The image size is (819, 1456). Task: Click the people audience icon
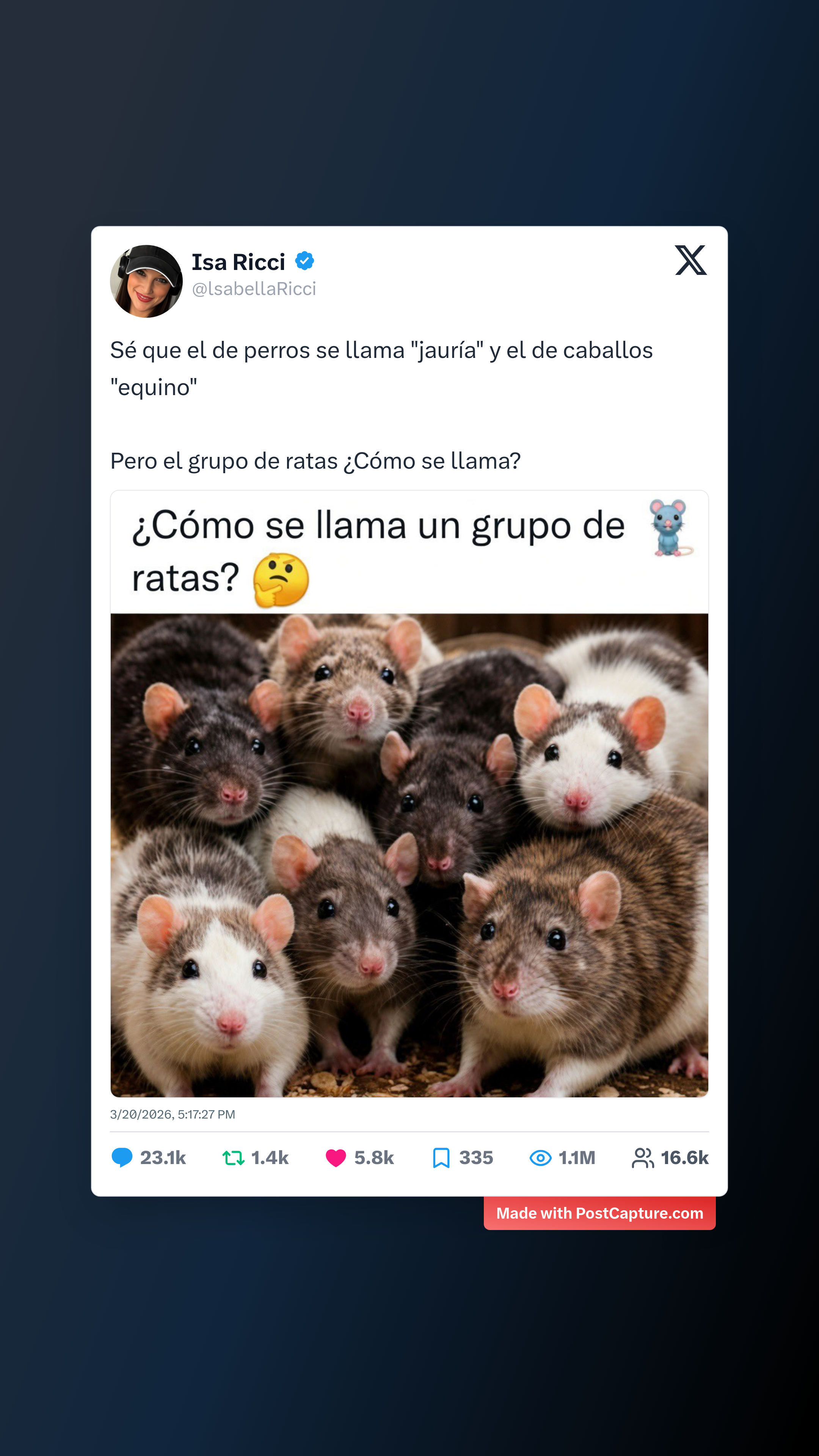(x=643, y=1158)
